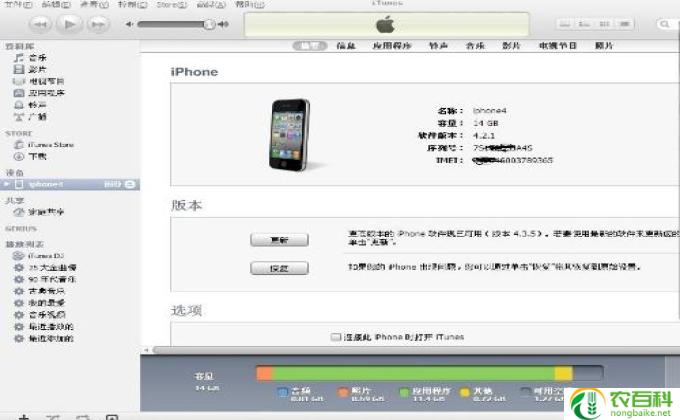This screenshot has height=420, width=680.
Task: Switch to the 应用程序 tab
Action: (x=392, y=46)
